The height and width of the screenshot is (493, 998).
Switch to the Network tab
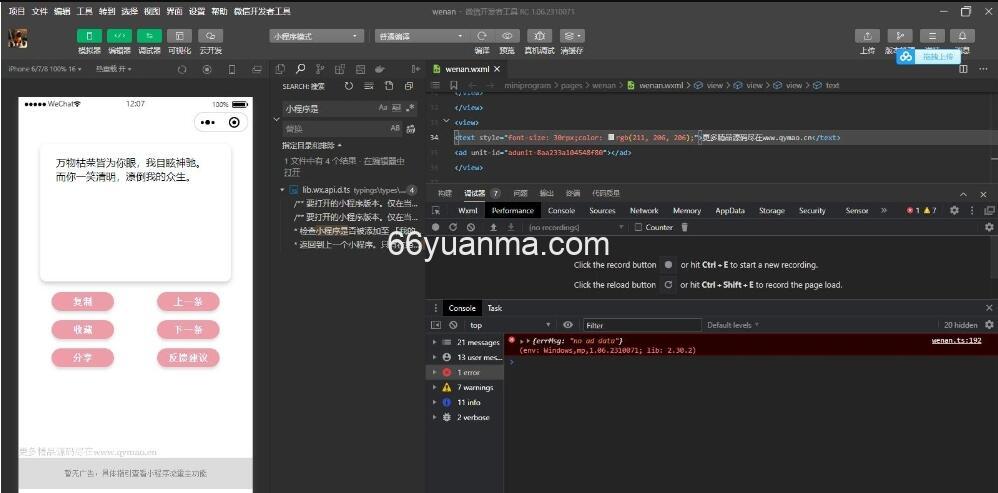click(x=644, y=211)
